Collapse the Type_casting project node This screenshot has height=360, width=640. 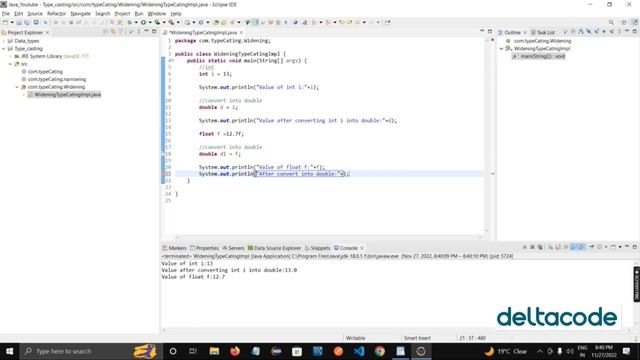pyautogui.click(x=4, y=49)
